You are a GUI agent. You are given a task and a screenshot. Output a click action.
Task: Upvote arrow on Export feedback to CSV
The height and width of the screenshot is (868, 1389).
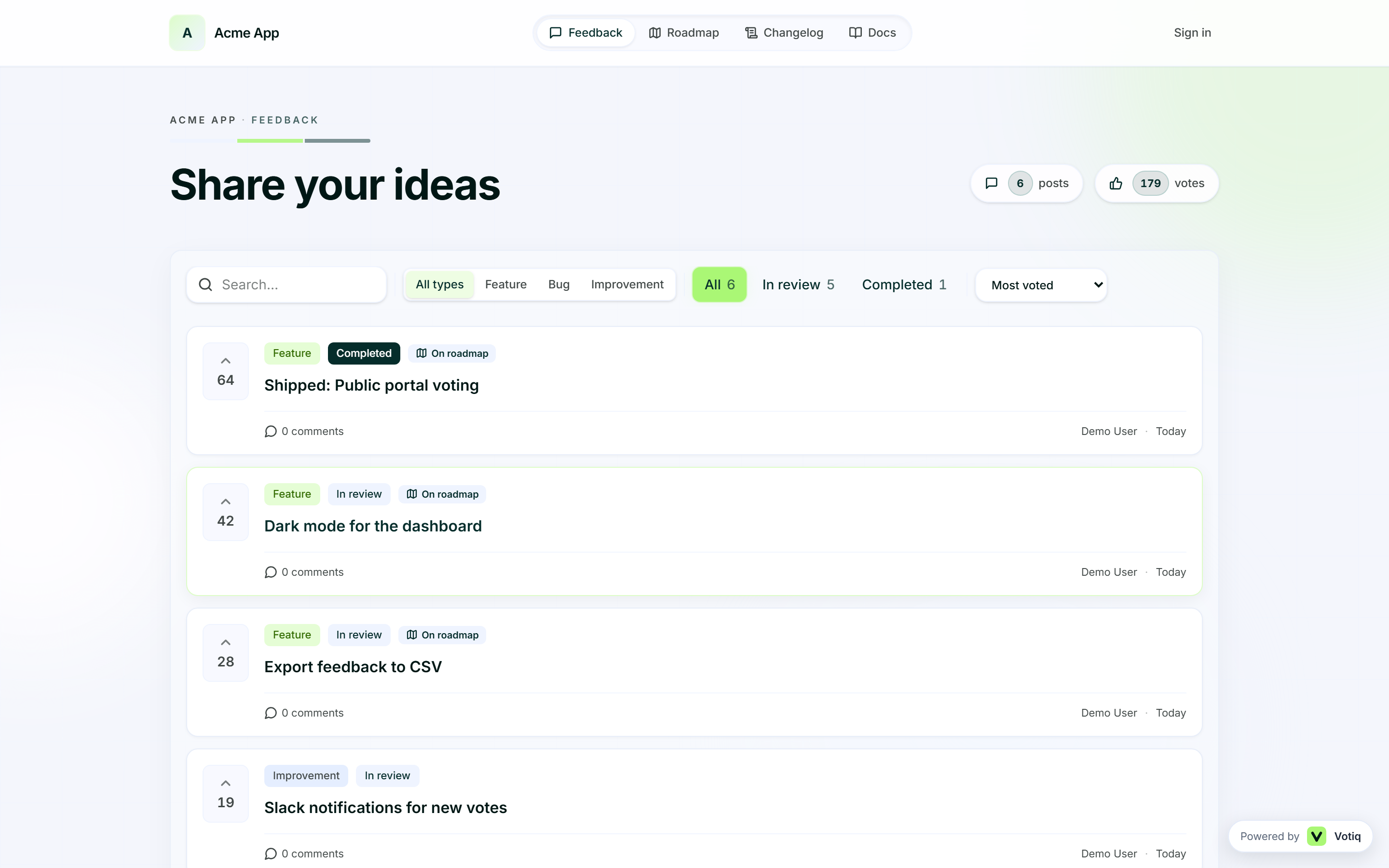pyautogui.click(x=226, y=642)
